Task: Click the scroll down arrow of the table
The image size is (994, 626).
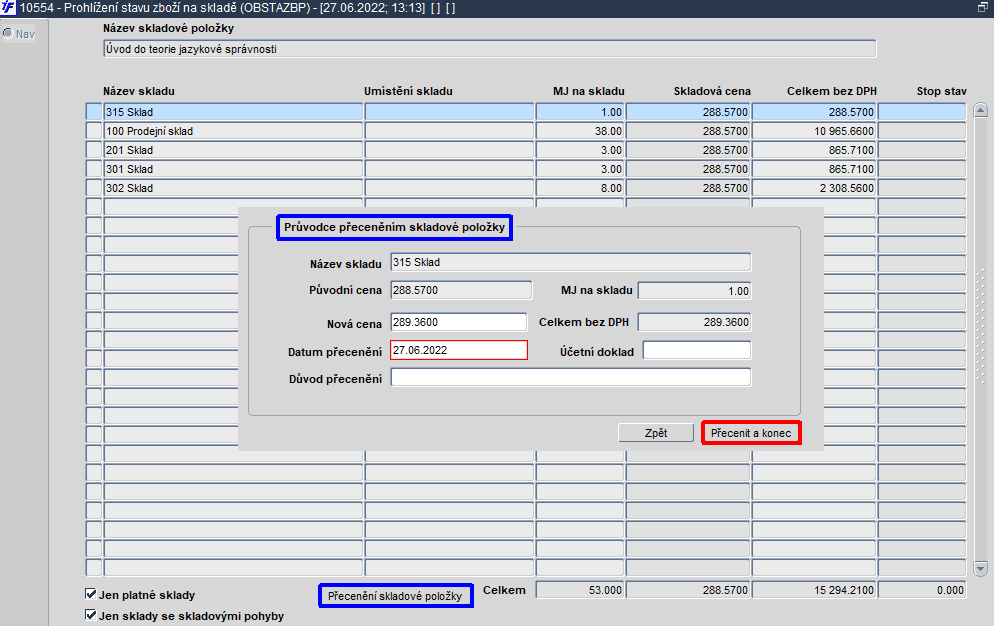Action: (980, 568)
